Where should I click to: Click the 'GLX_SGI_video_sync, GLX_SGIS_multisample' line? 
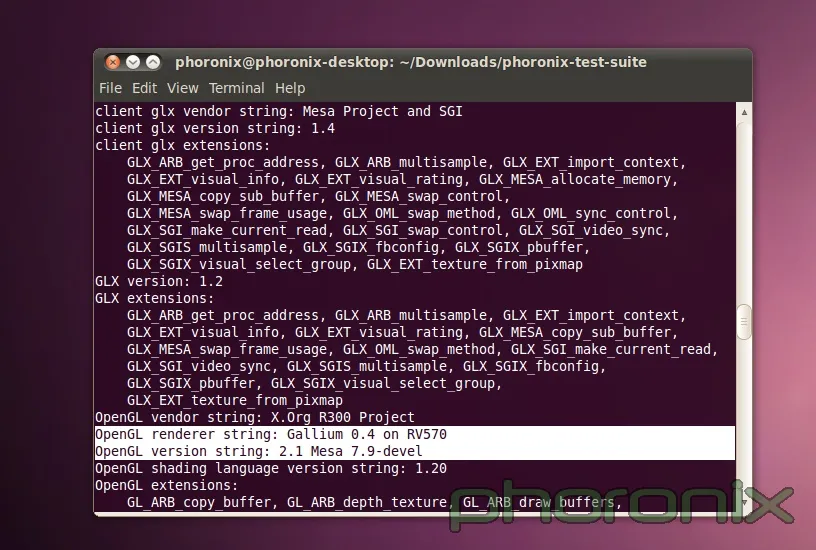coord(366,366)
